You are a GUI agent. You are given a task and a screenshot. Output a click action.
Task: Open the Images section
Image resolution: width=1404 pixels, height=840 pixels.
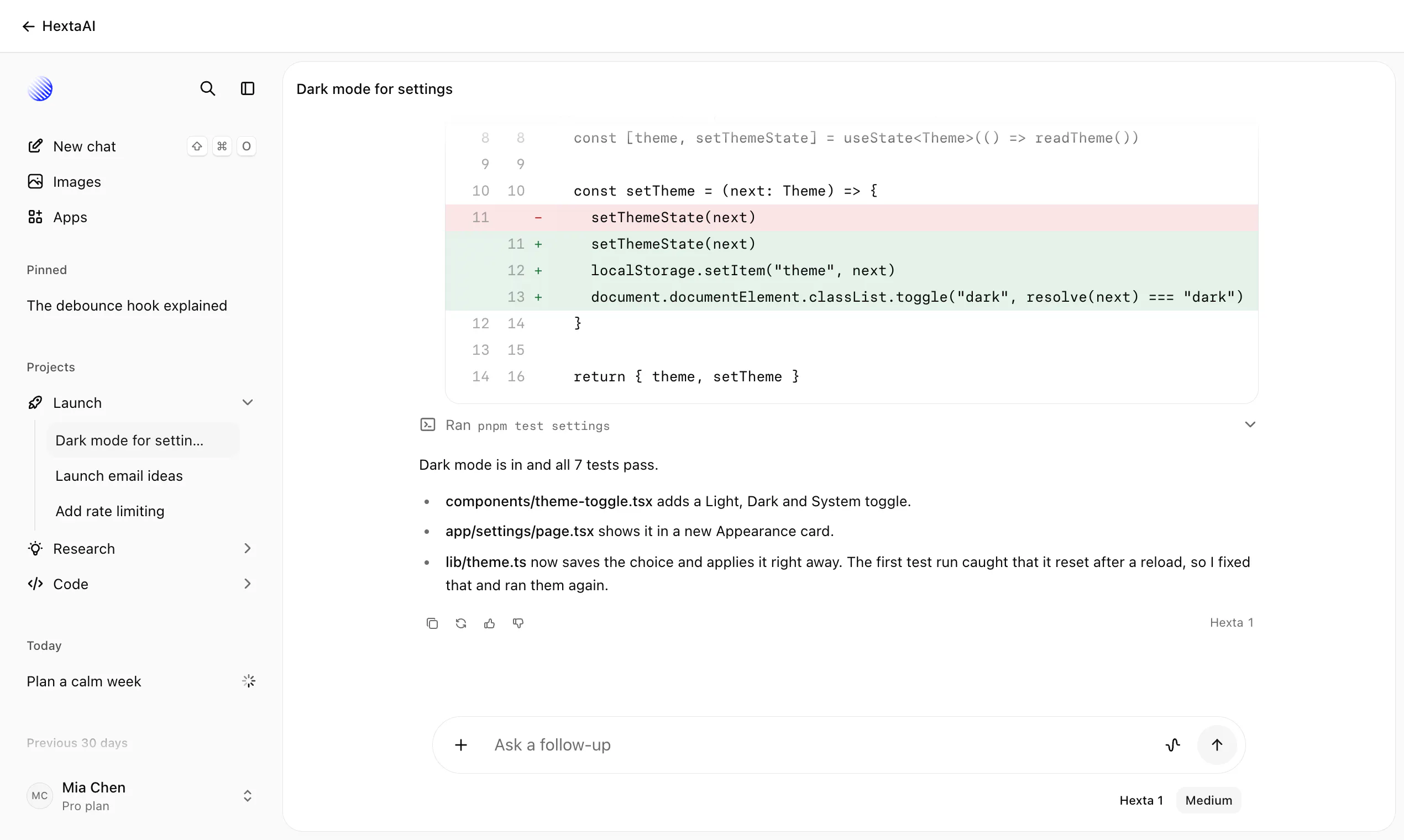(x=141, y=182)
